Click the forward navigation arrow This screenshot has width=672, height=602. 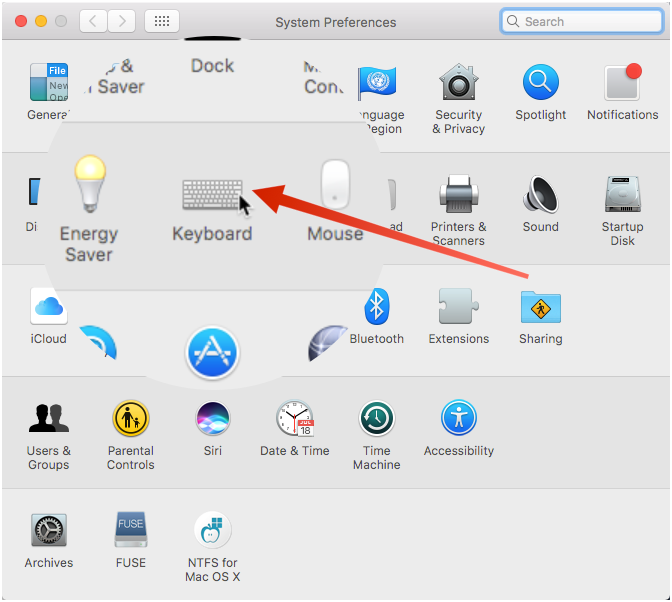pyautogui.click(x=121, y=21)
